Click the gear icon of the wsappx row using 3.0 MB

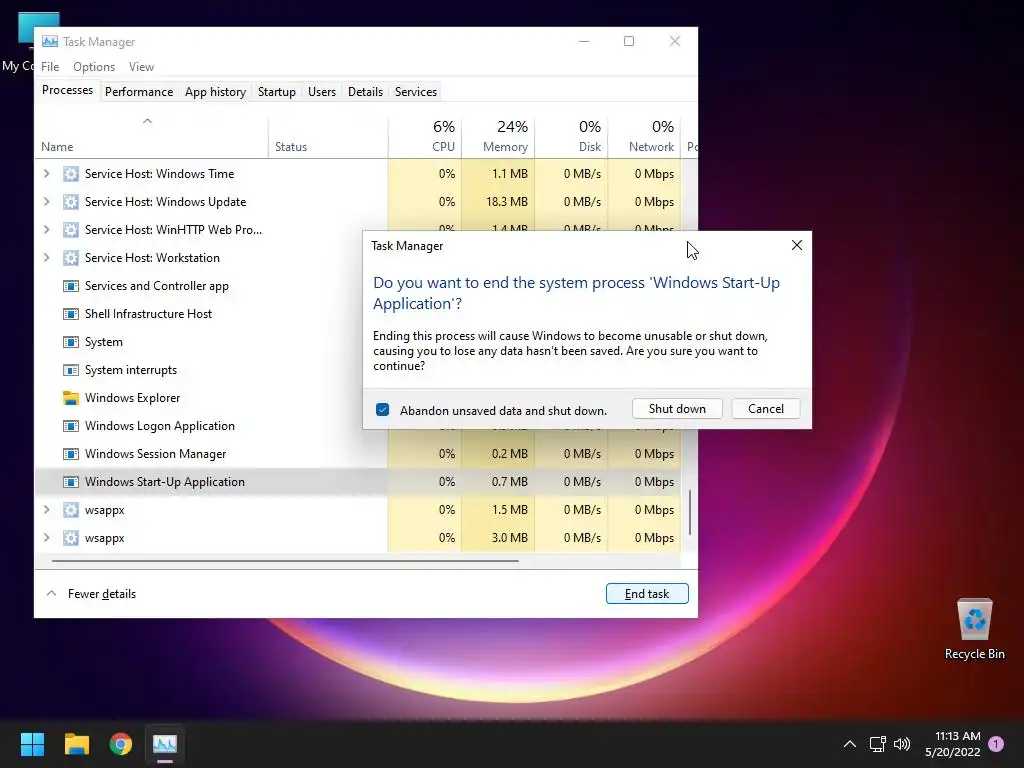[x=71, y=538]
